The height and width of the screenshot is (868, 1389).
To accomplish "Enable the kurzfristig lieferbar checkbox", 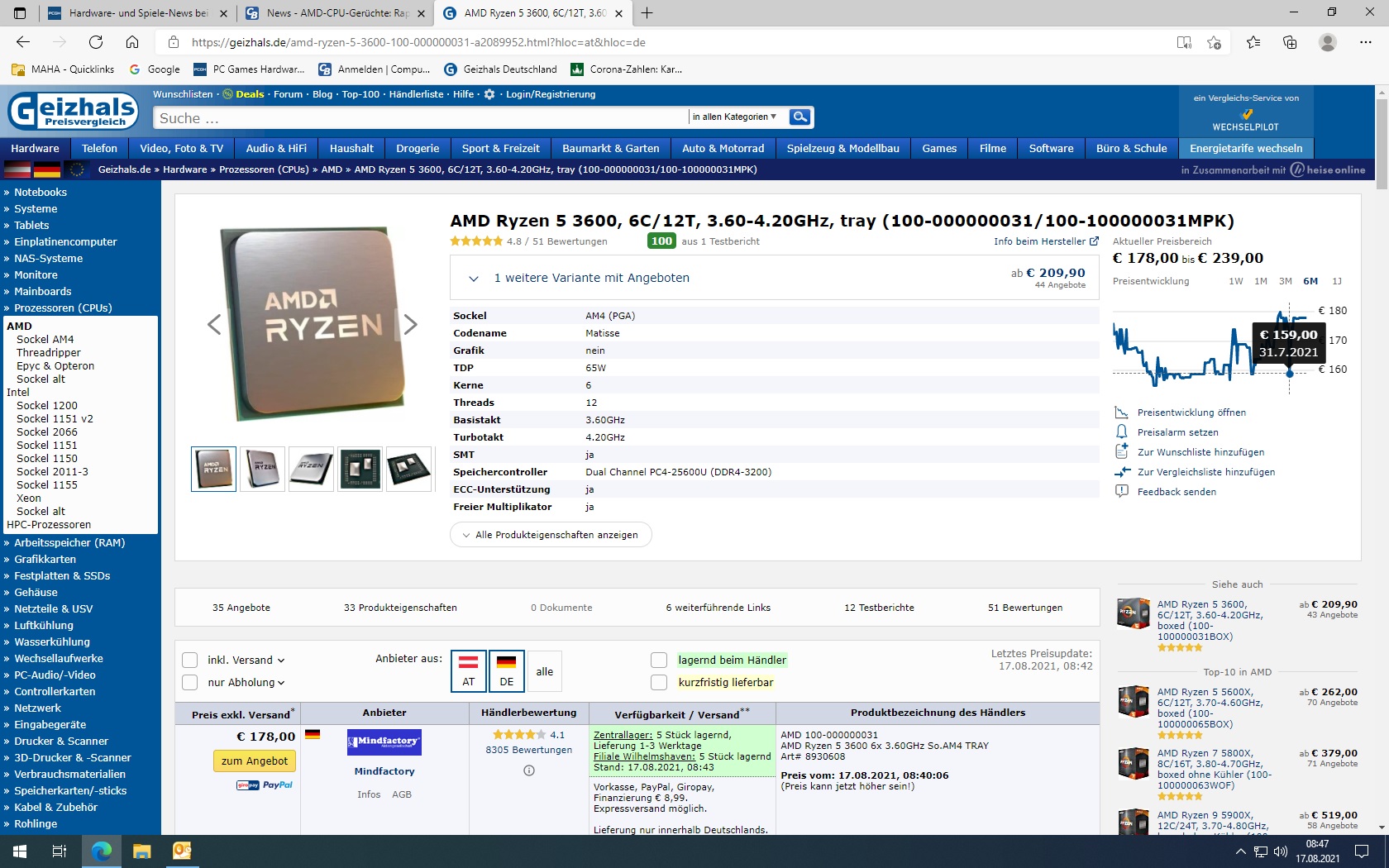I will pyautogui.click(x=659, y=682).
